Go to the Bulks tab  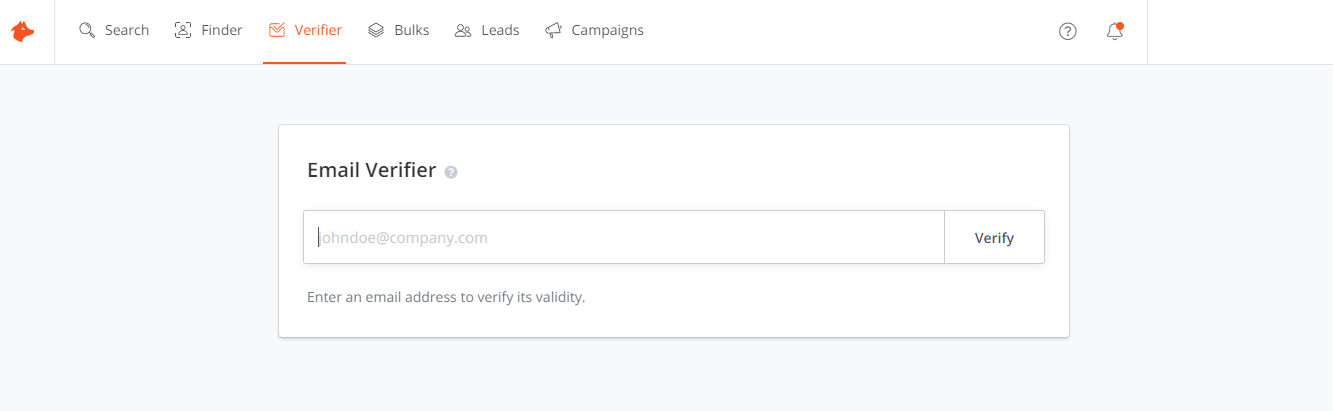pos(412,30)
